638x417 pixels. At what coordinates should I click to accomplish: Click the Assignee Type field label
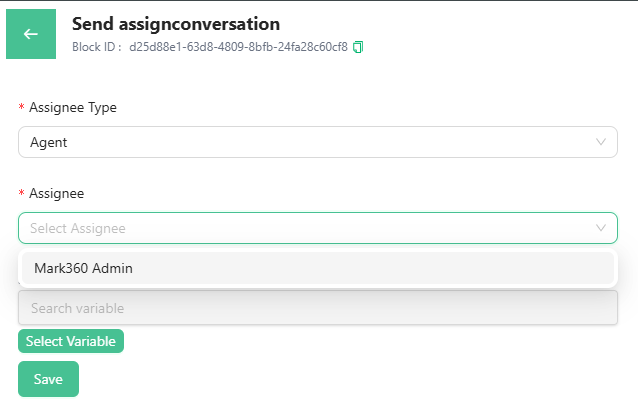pos(73,107)
